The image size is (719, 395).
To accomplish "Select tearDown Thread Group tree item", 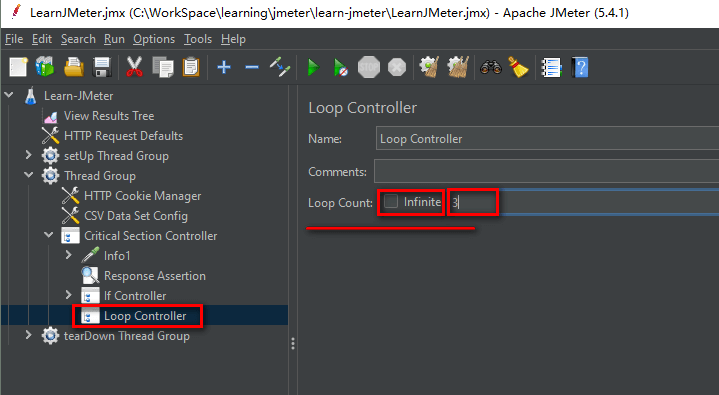I will [127, 336].
